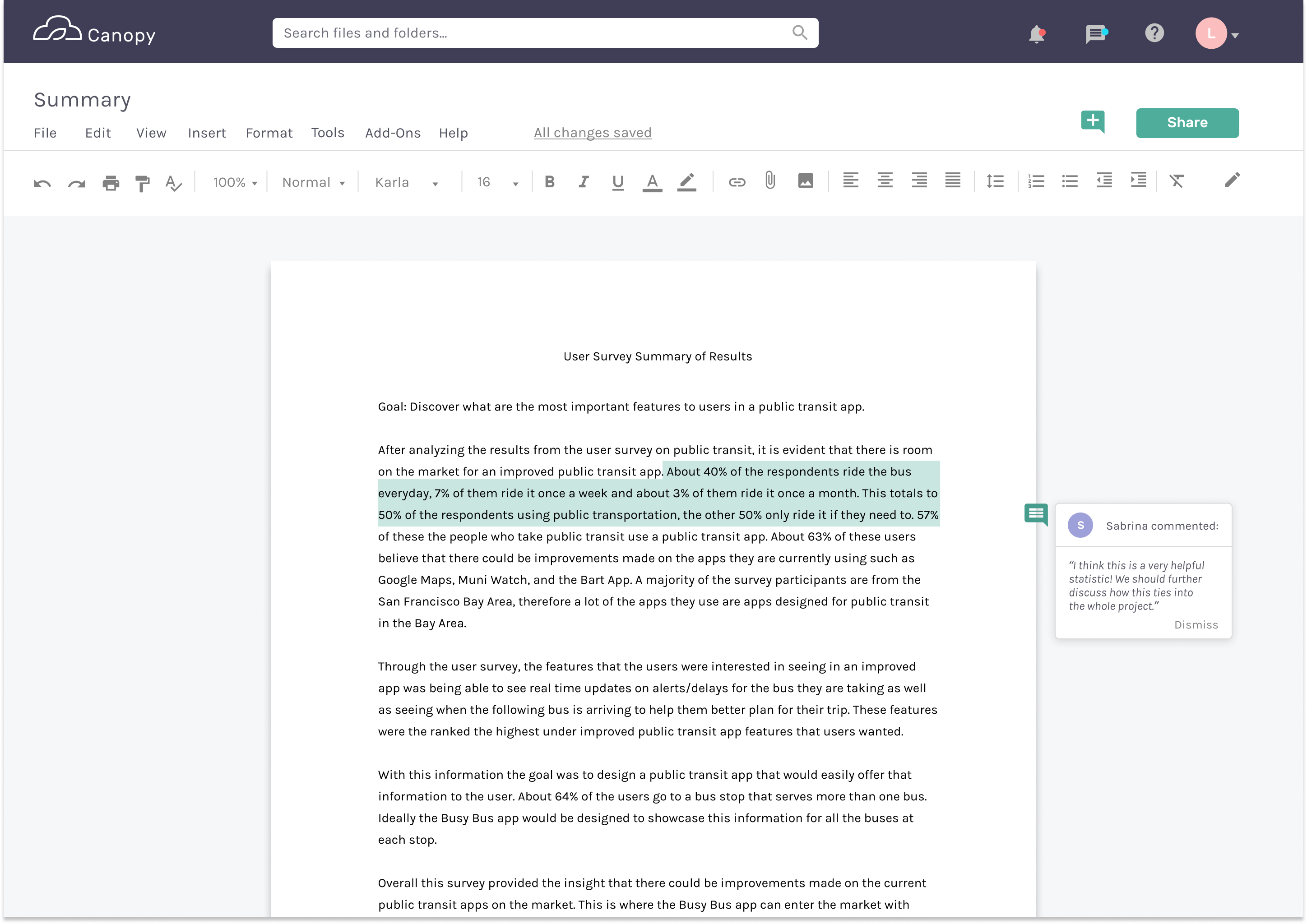
Task: Click the All changes saved link
Action: pyautogui.click(x=593, y=133)
